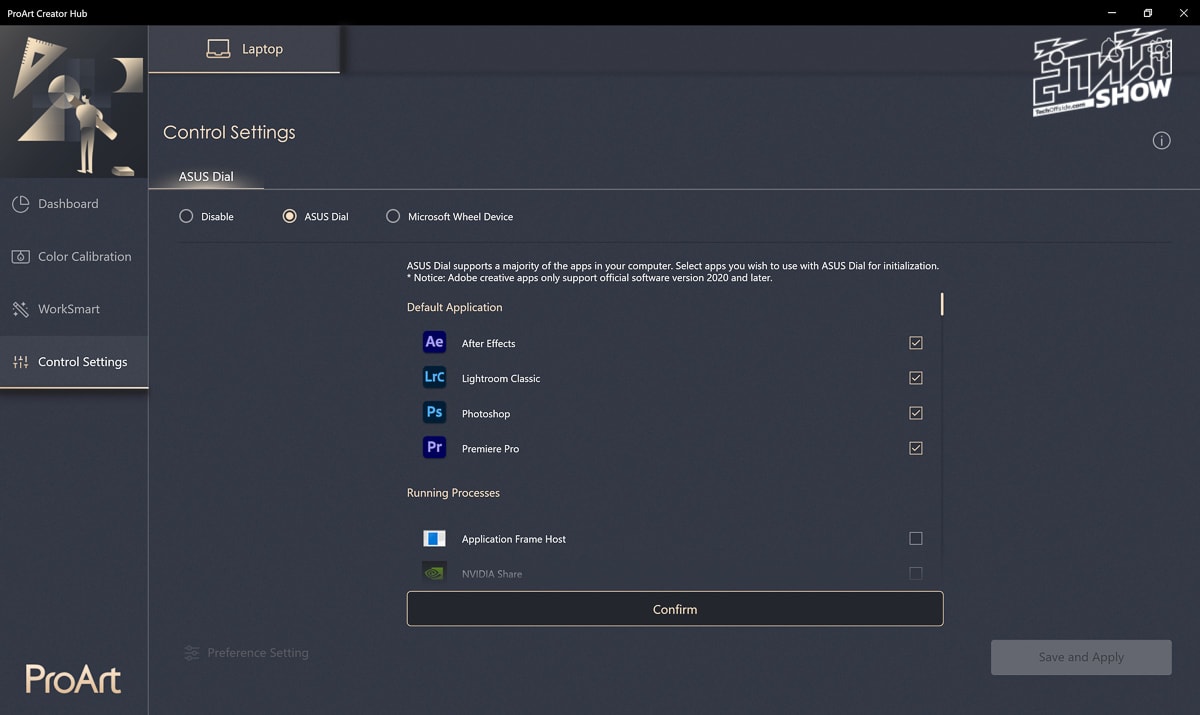
Task: Click the Control Settings page title
Action: click(x=229, y=132)
